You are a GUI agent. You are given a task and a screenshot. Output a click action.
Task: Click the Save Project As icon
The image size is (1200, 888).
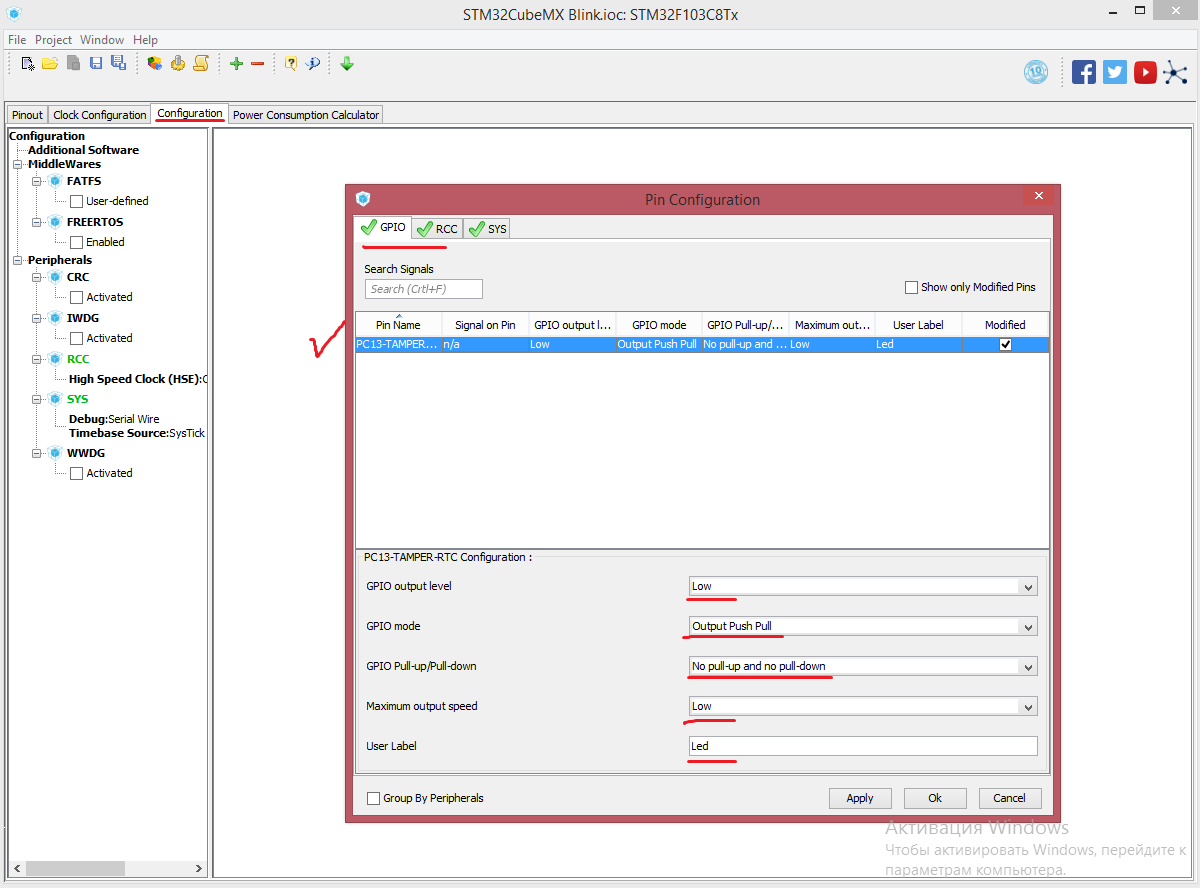tap(118, 64)
